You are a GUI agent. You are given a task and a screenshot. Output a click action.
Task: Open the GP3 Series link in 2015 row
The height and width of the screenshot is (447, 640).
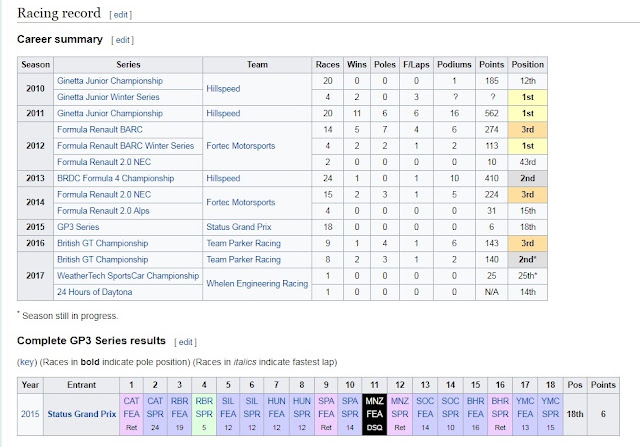click(x=78, y=227)
